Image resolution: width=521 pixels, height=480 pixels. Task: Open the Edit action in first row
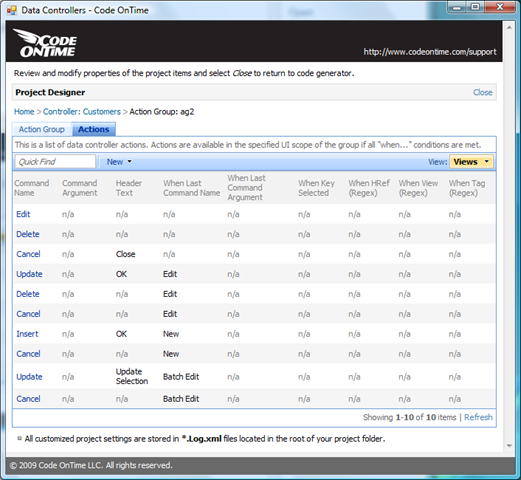23,214
